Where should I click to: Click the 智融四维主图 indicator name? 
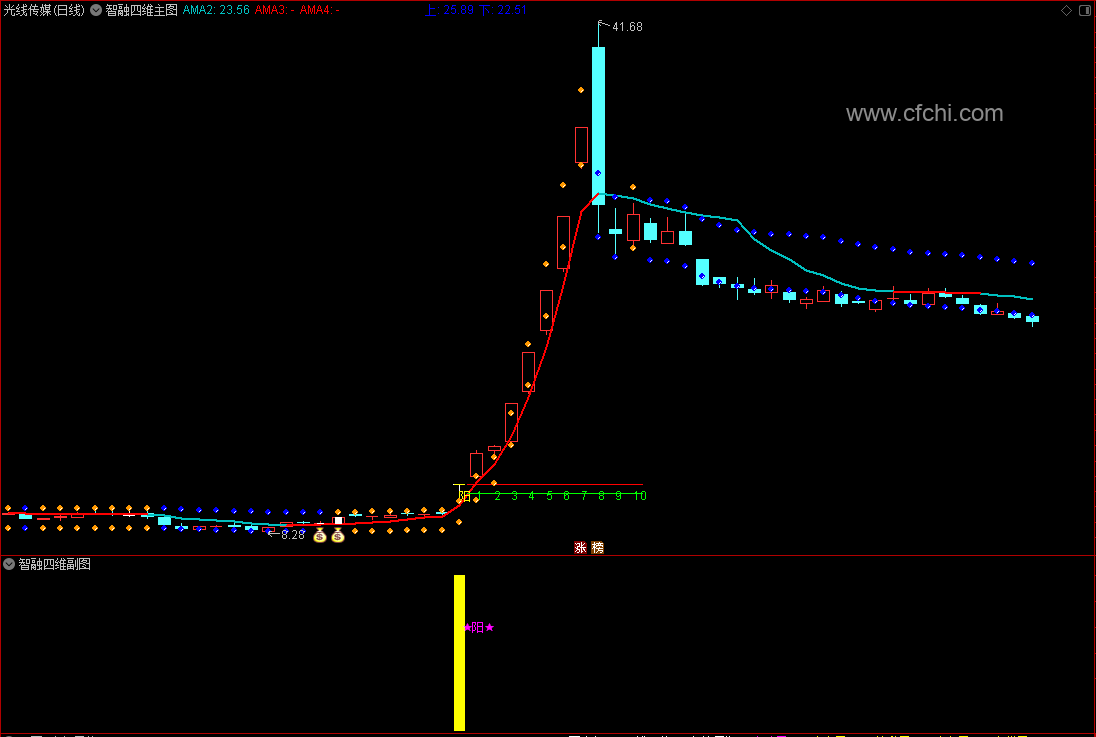141,10
